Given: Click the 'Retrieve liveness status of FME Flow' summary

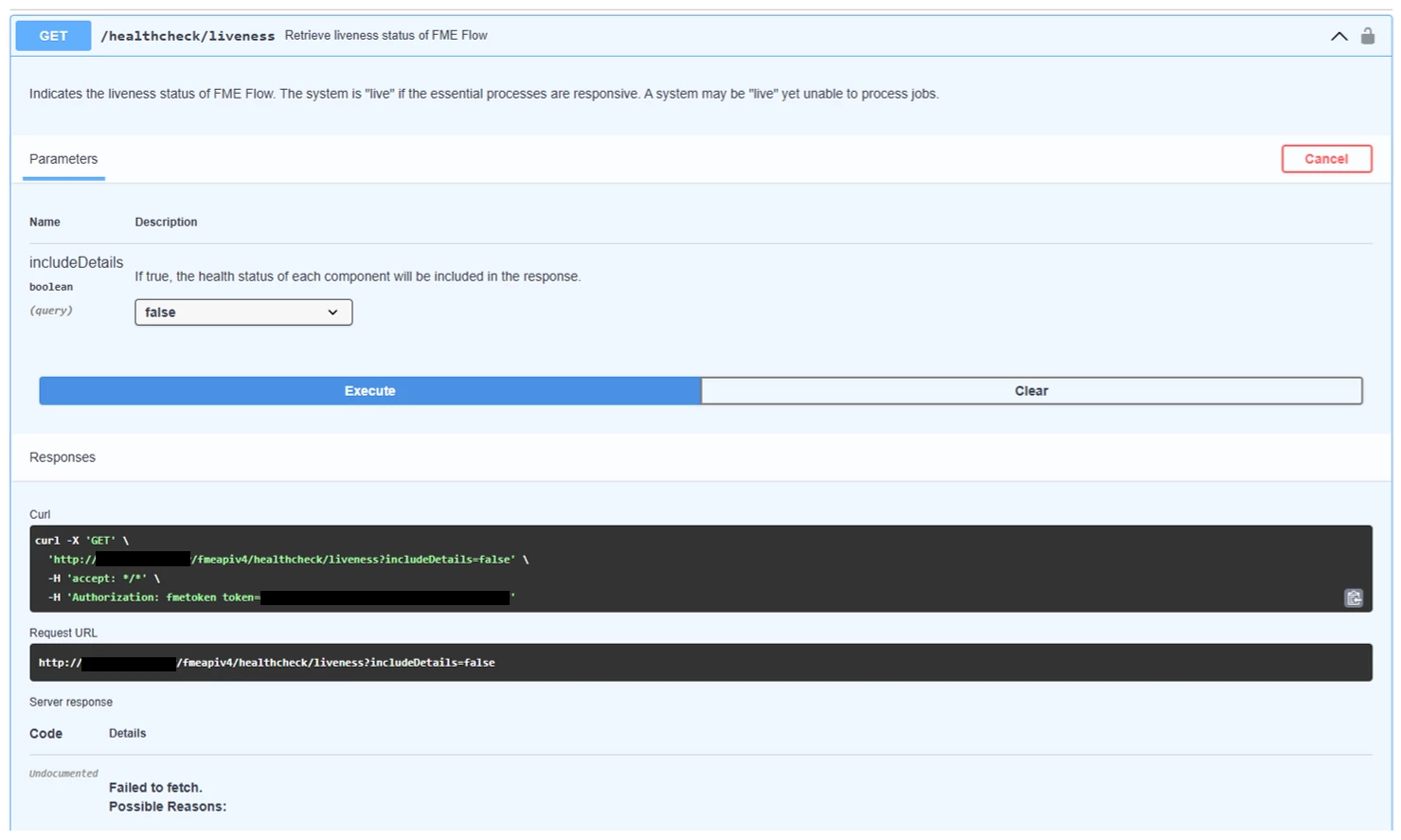Looking at the screenshot, I should [x=386, y=35].
